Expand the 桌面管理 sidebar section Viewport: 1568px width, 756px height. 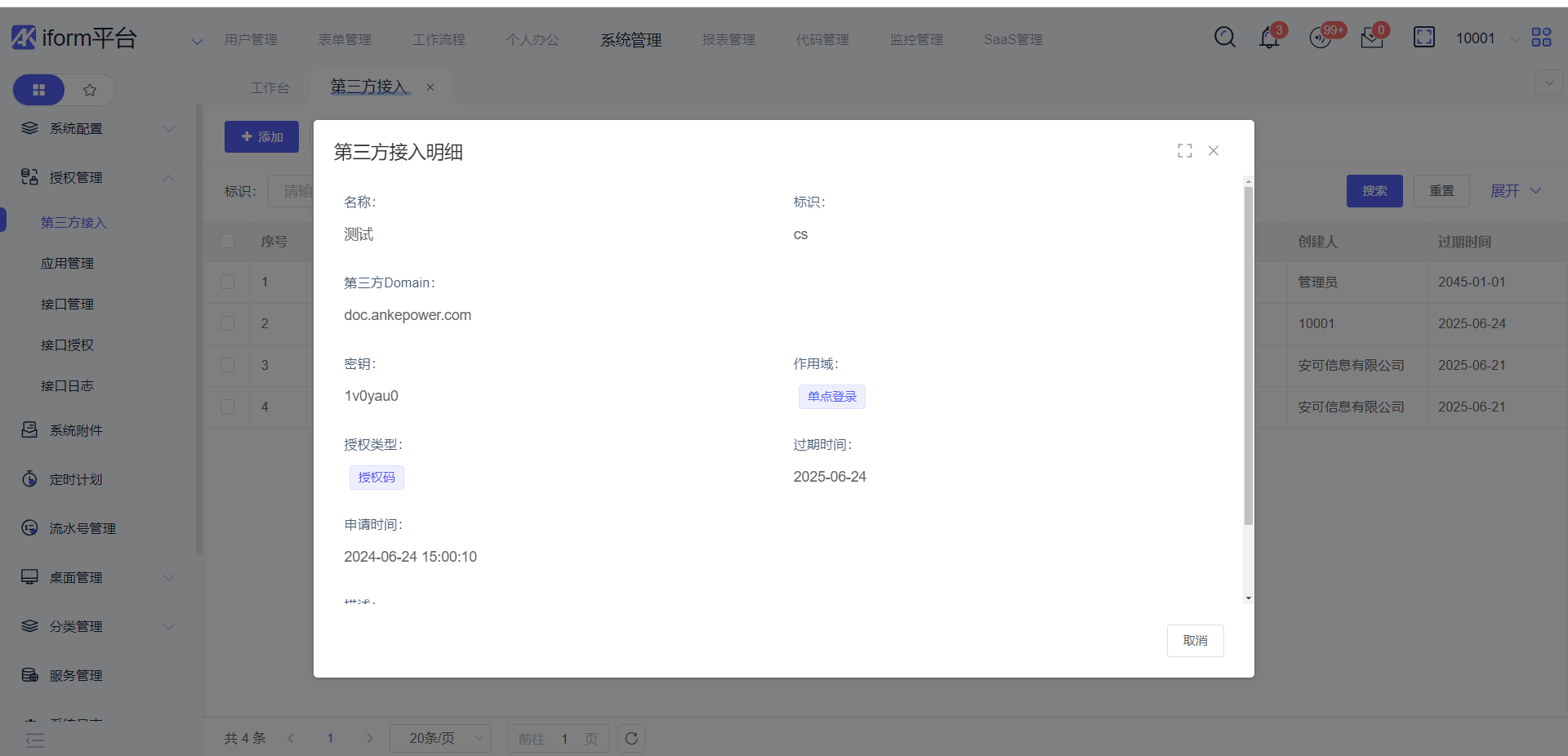click(x=75, y=577)
